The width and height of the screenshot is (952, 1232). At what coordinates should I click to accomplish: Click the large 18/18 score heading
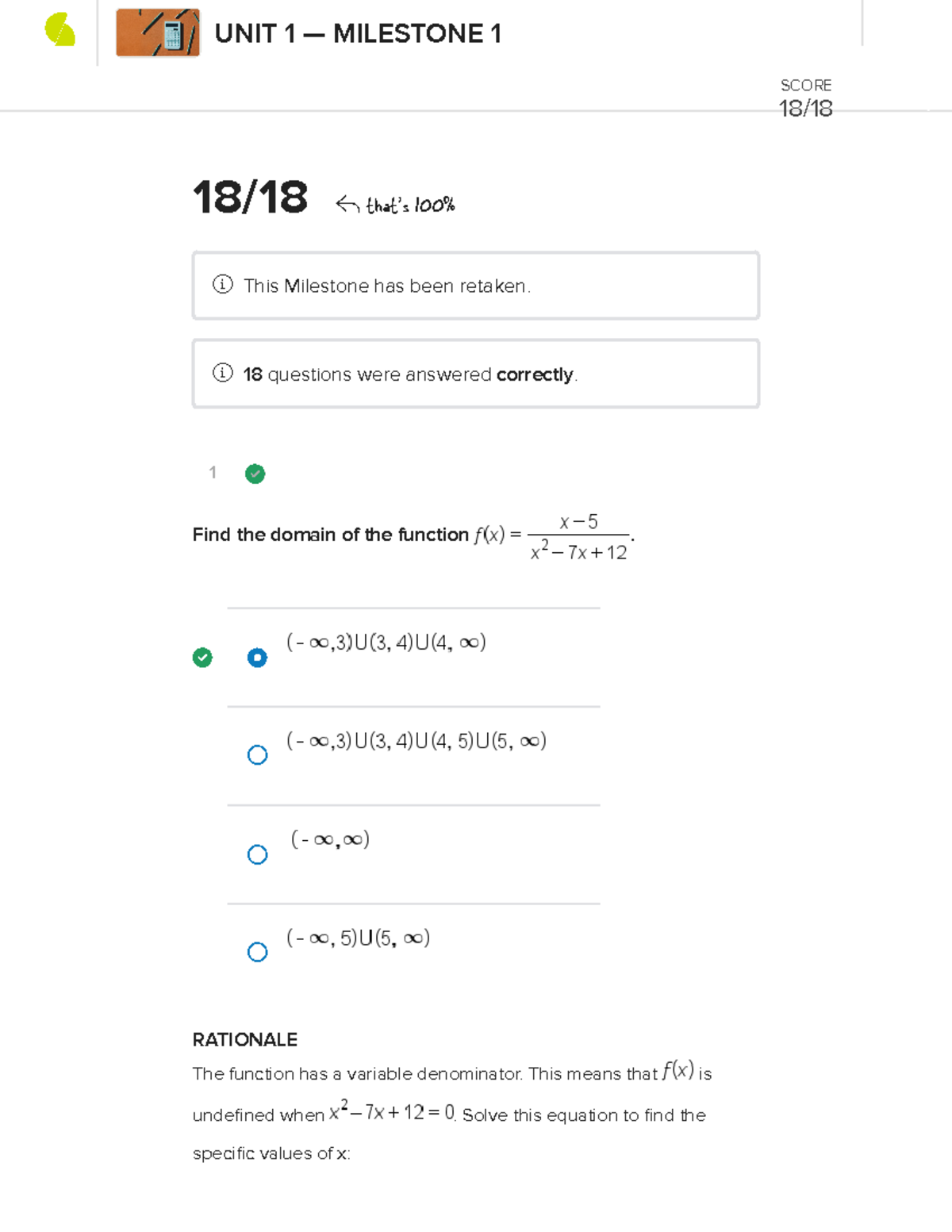pos(250,198)
